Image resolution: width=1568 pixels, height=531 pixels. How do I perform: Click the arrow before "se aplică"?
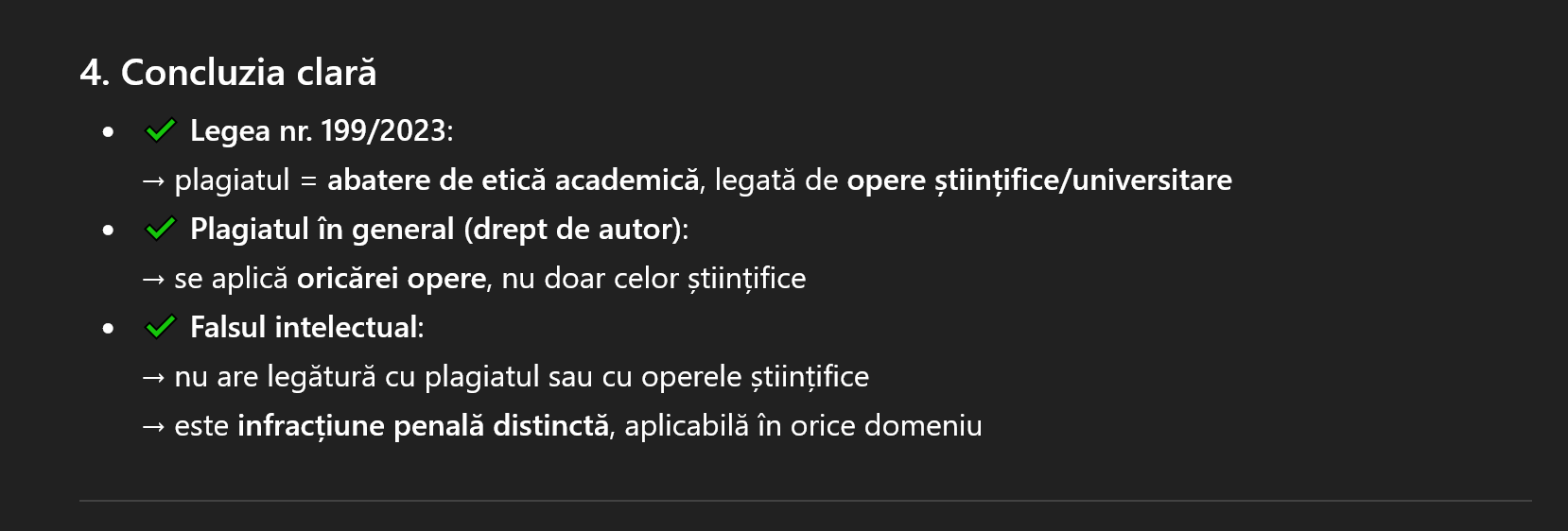(x=153, y=279)
